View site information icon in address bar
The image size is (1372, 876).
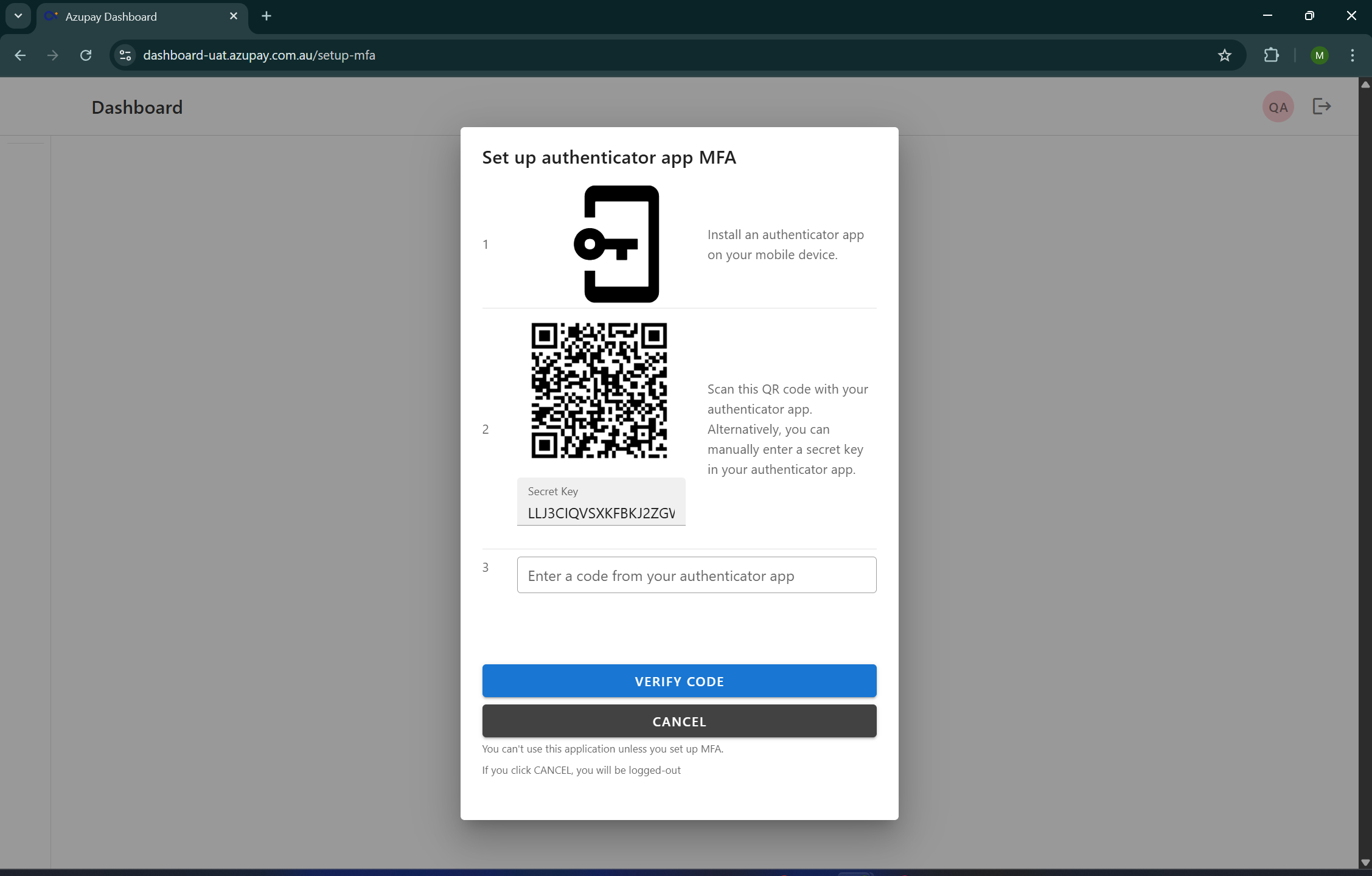pos(125,55)
